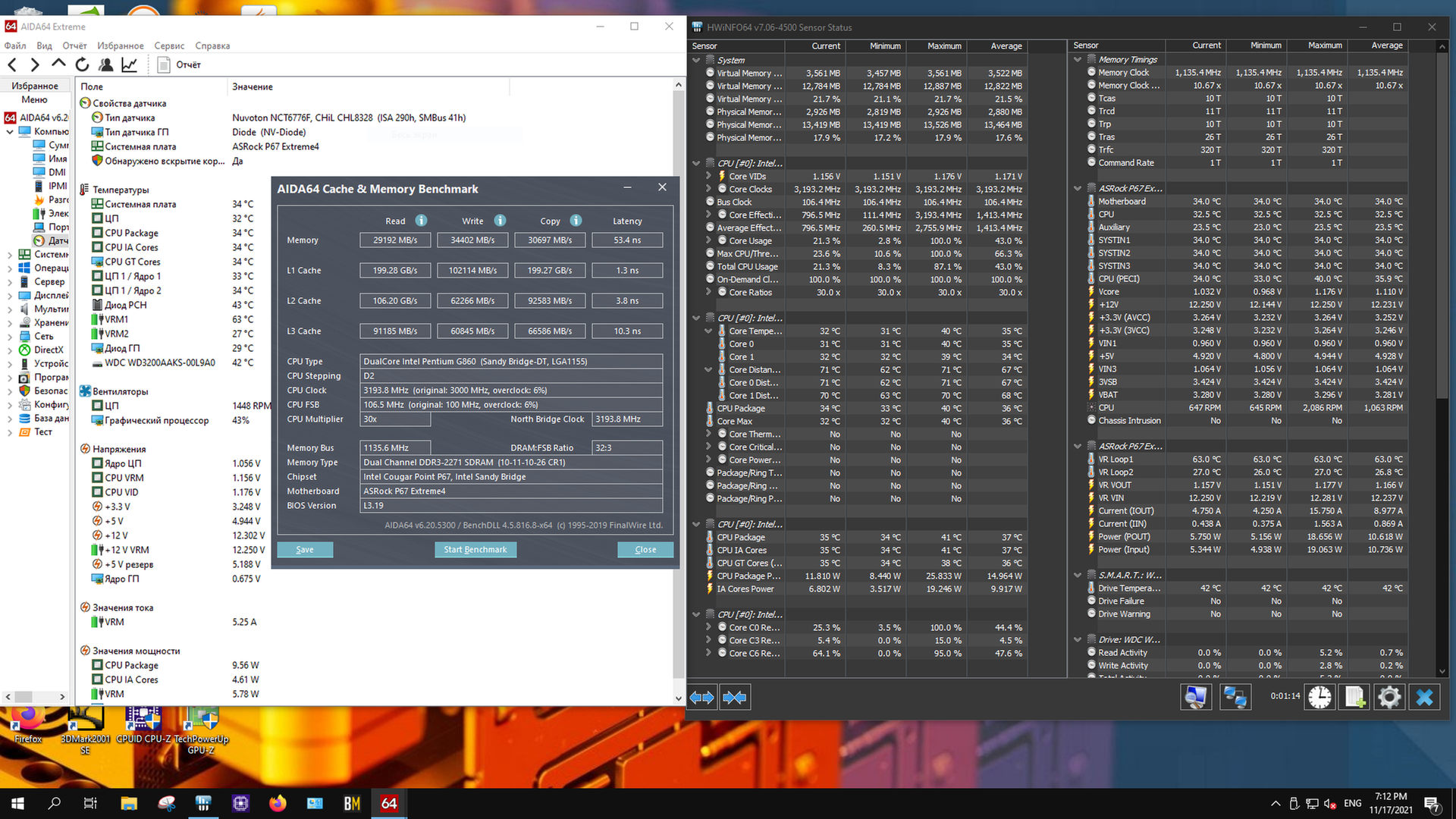
Task: Switch to Избранное tab in sidebar
Action: (x=35, y=86)
